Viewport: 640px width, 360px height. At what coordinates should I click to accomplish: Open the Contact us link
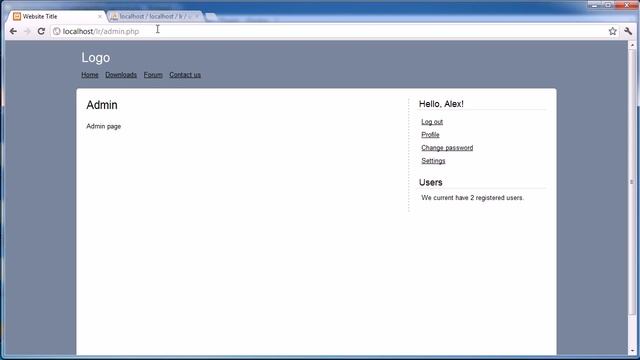pyautogui.click(x=185, y=75)
